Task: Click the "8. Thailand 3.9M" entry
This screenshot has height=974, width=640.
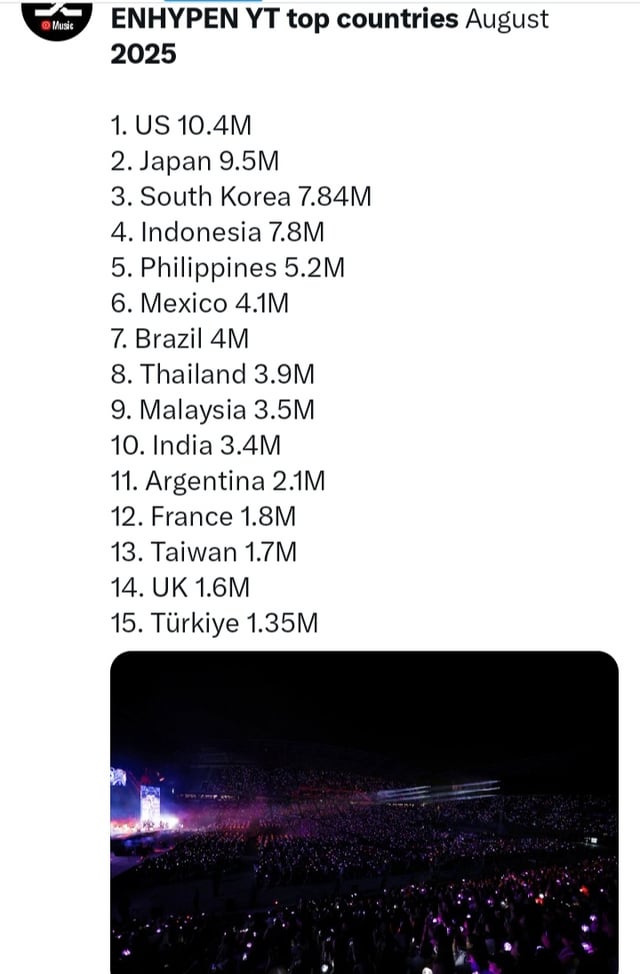Action: 213,374
